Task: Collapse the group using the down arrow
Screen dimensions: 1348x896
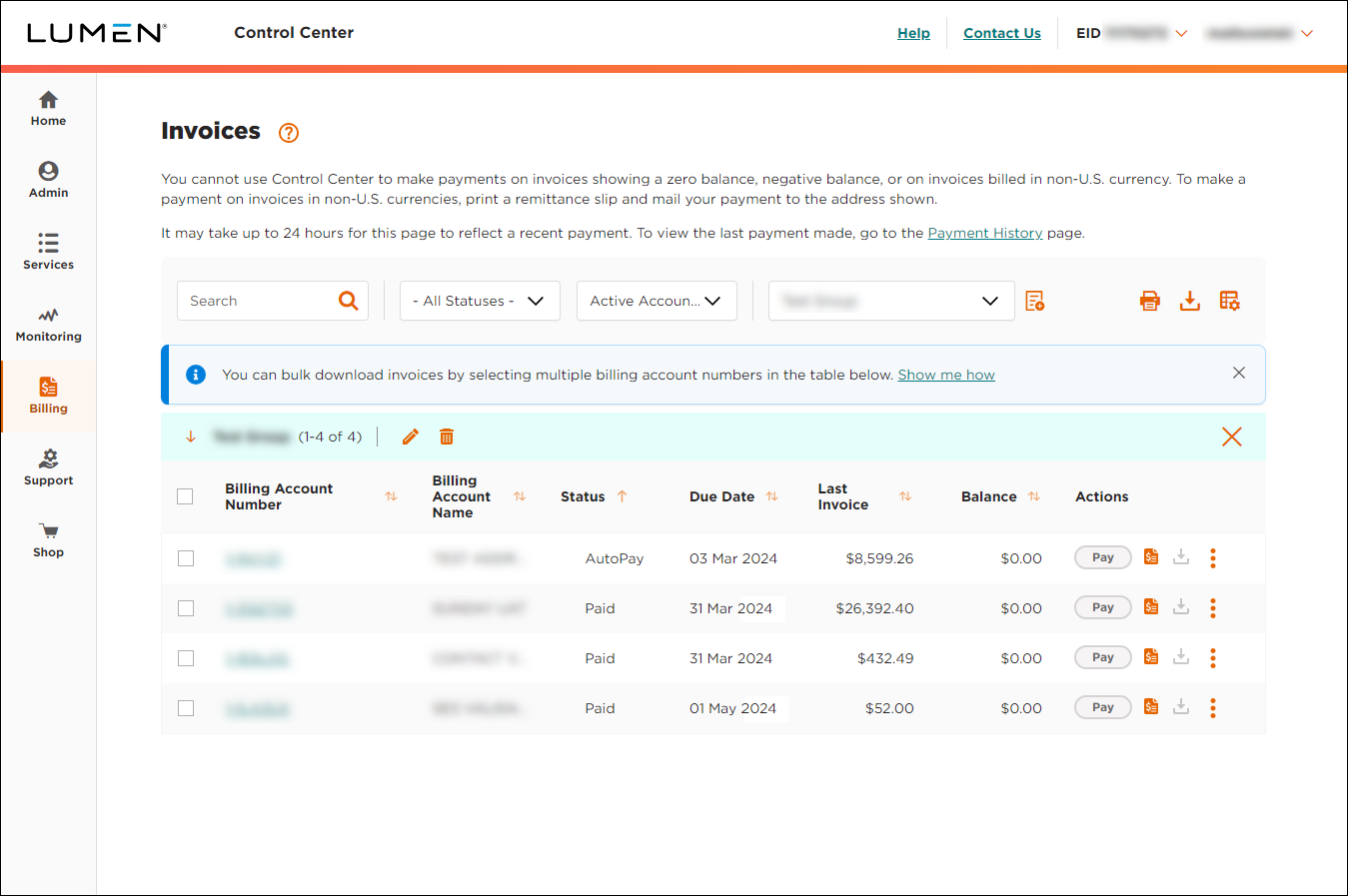Action: point(190,437)
